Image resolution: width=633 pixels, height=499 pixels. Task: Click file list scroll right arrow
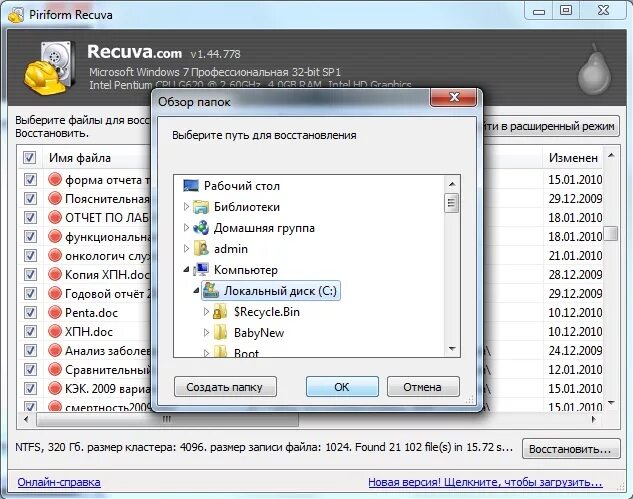coord(593,419)
